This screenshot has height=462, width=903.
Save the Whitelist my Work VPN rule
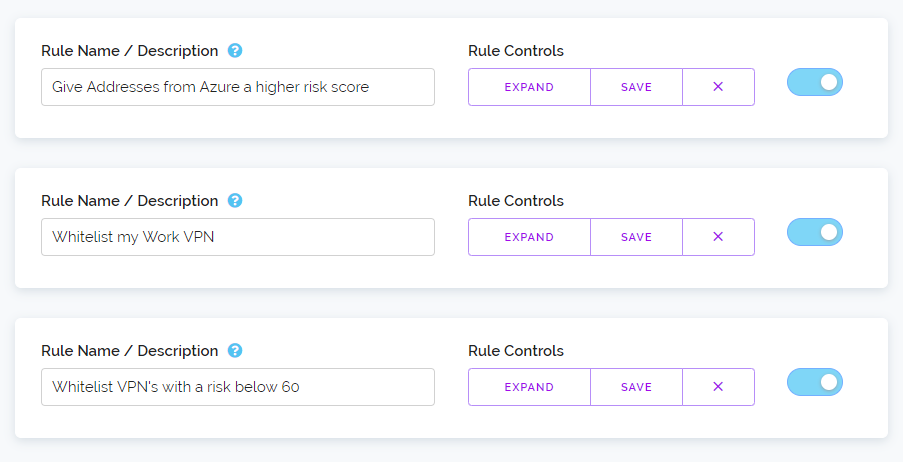click(636, 237)
